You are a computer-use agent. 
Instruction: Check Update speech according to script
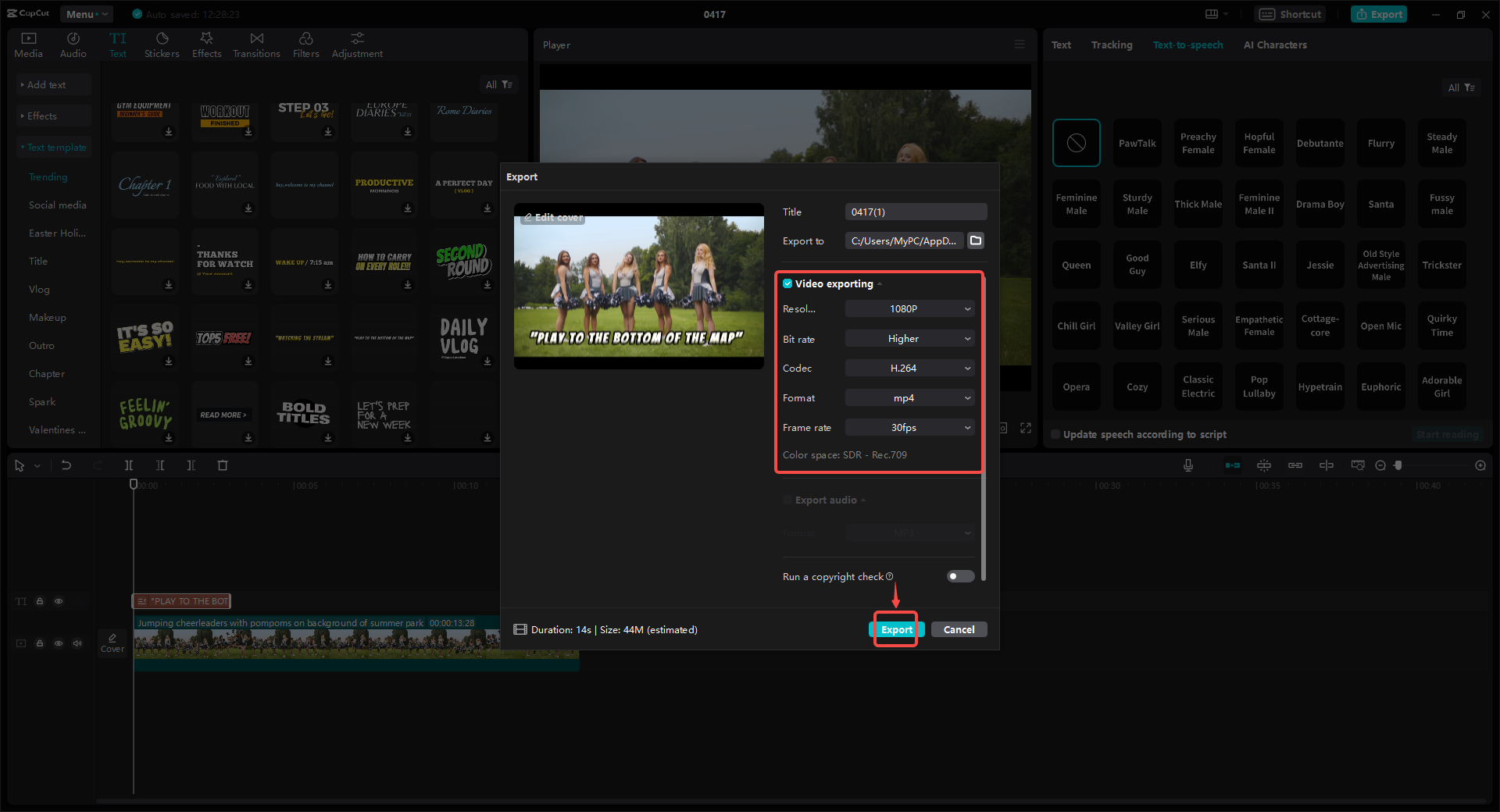click(1055, 434)
